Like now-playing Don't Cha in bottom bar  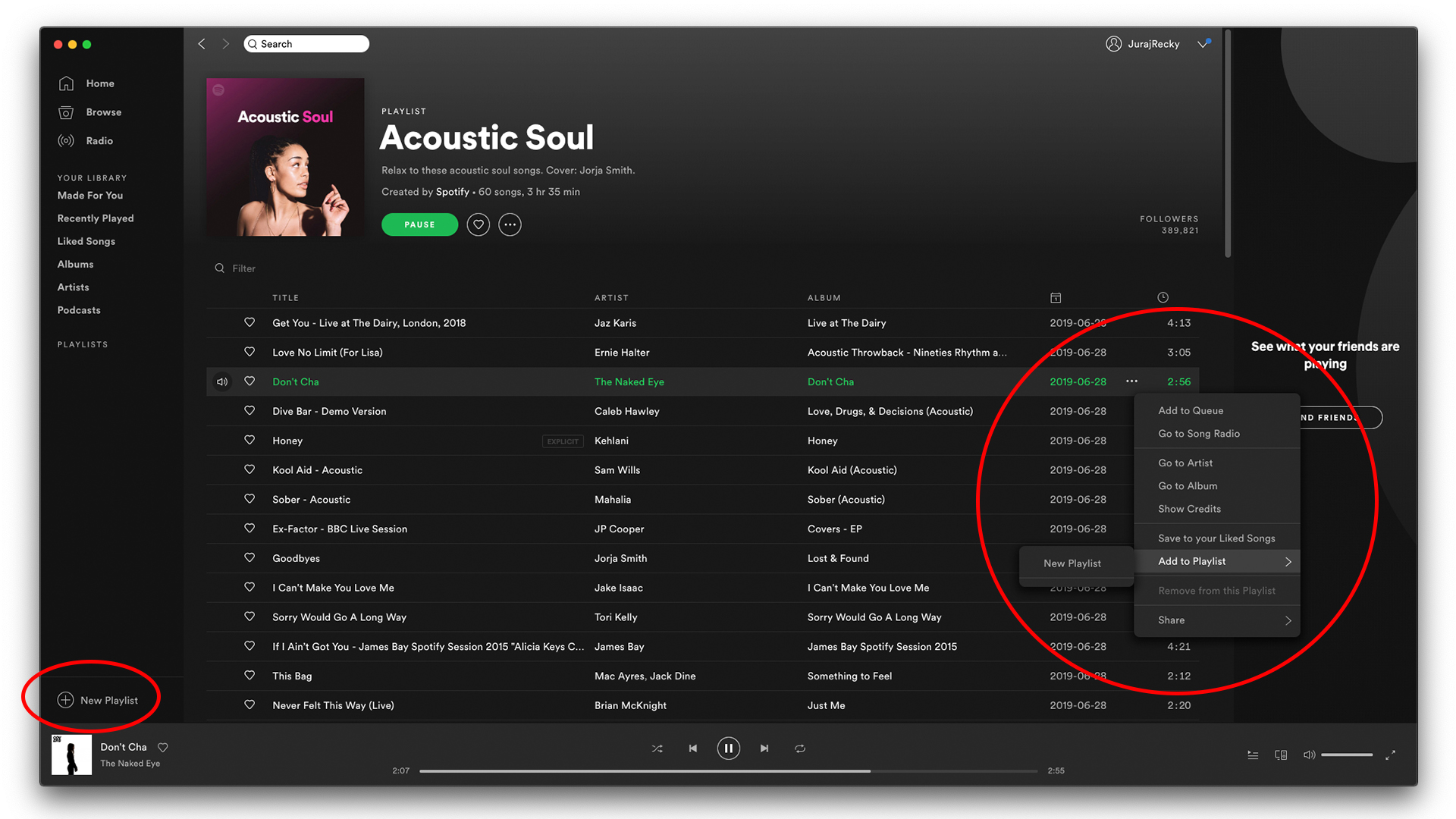click(x=162, y=748)
